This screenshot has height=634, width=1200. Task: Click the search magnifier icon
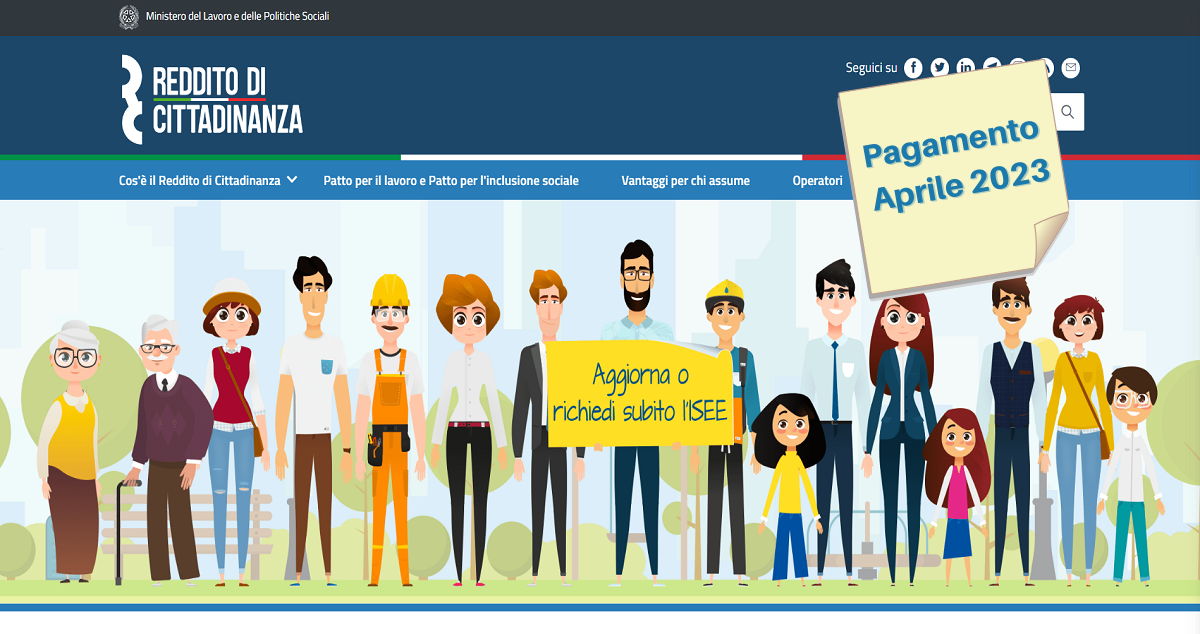click(x=1068, y=112)
